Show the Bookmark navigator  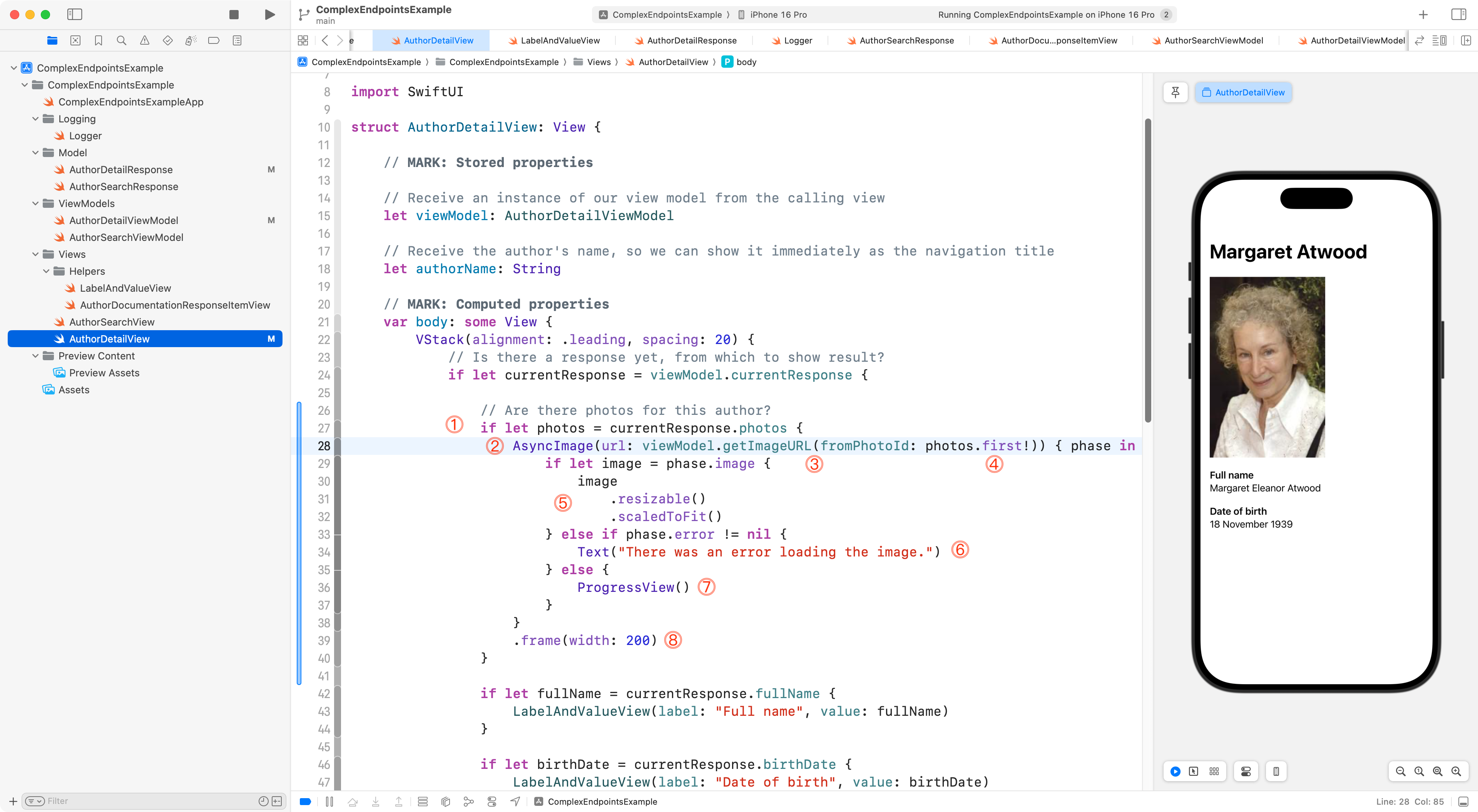pos(98,40)
